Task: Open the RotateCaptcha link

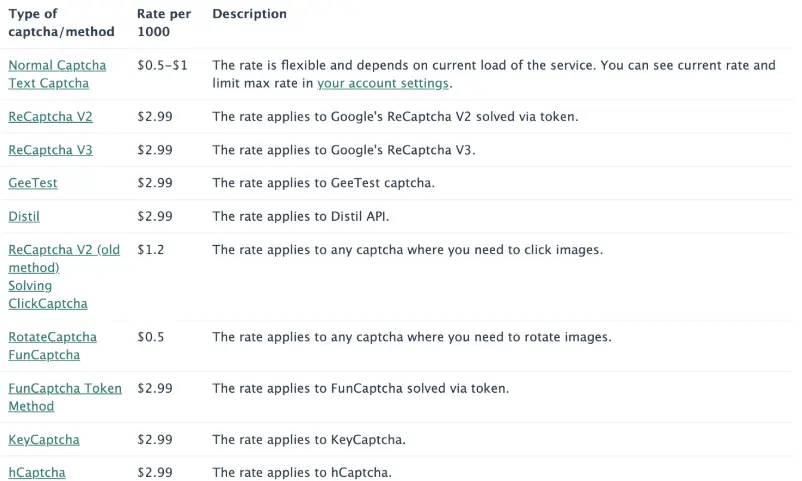Action: point(53,337)
